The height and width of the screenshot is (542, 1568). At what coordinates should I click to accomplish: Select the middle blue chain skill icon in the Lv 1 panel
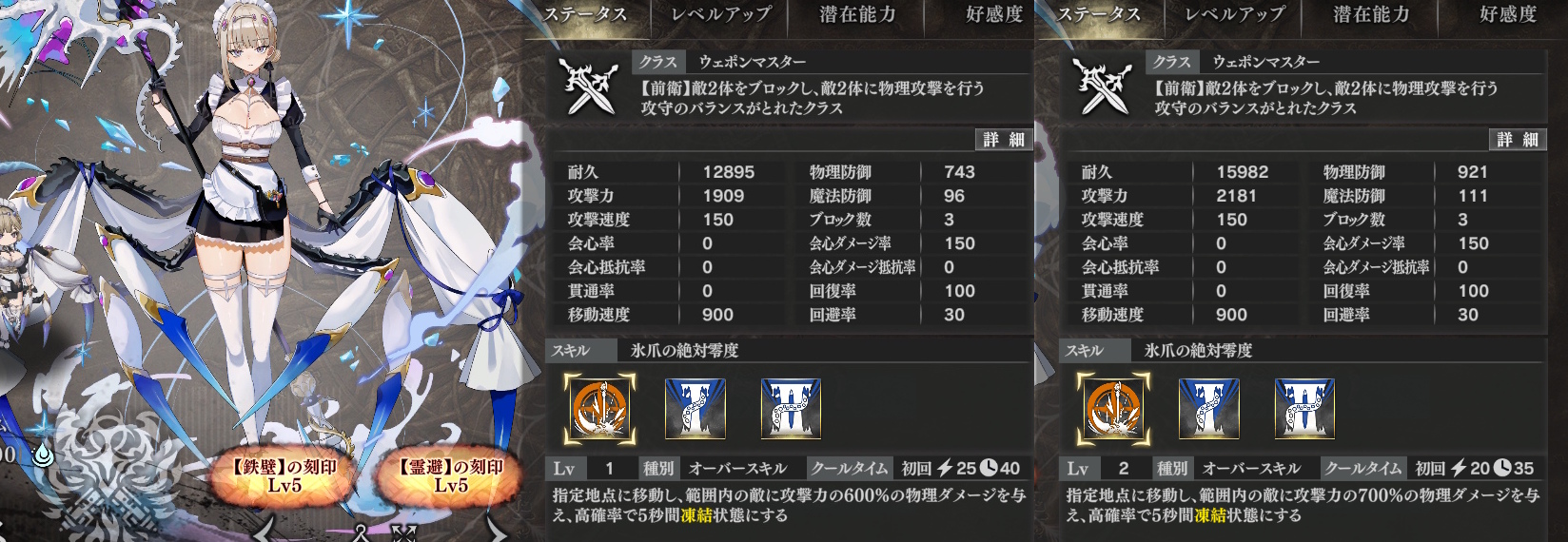696,409
